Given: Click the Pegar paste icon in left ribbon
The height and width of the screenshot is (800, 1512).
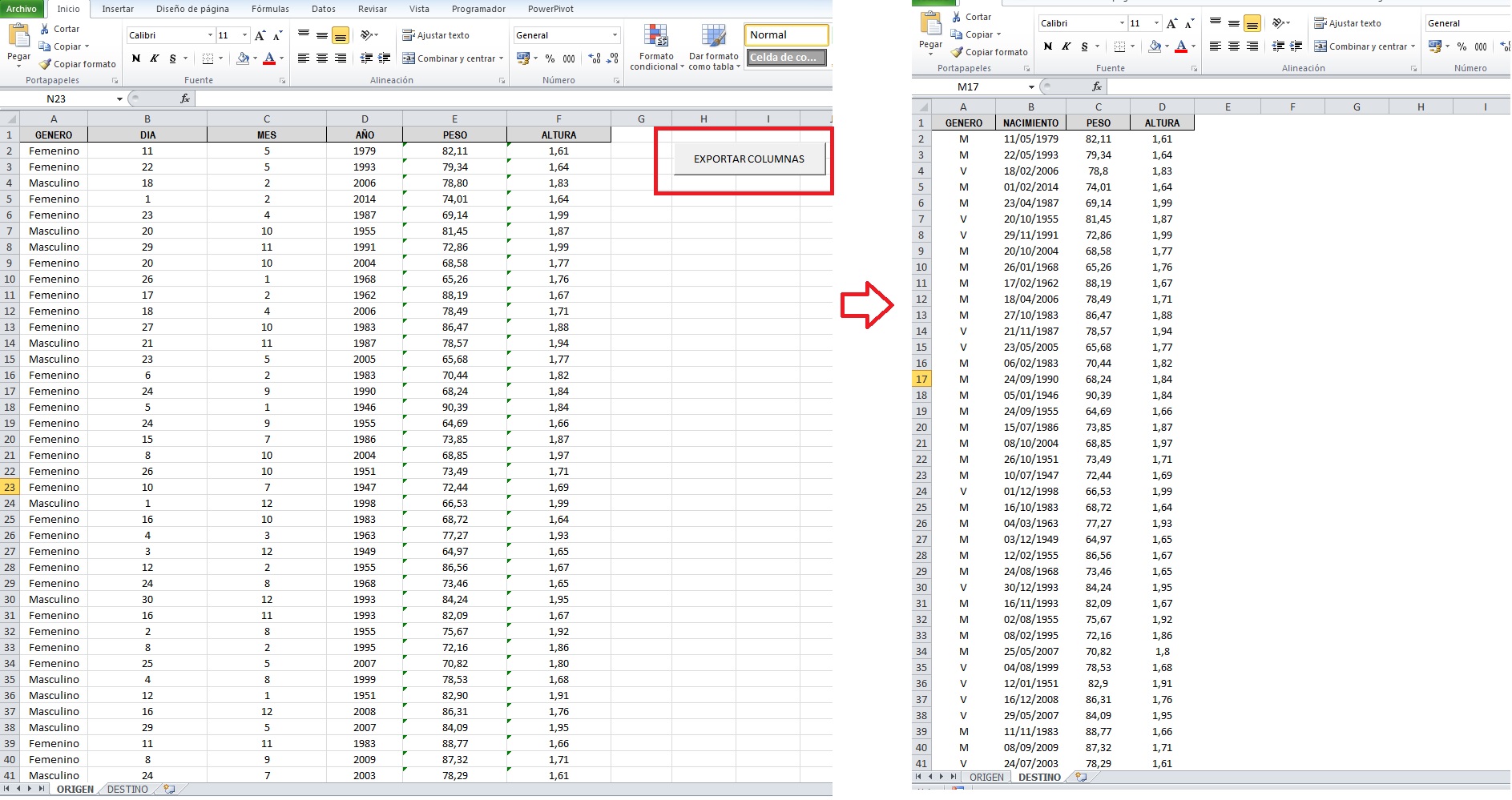Looking at the screenshot, I should click(18, 37).
